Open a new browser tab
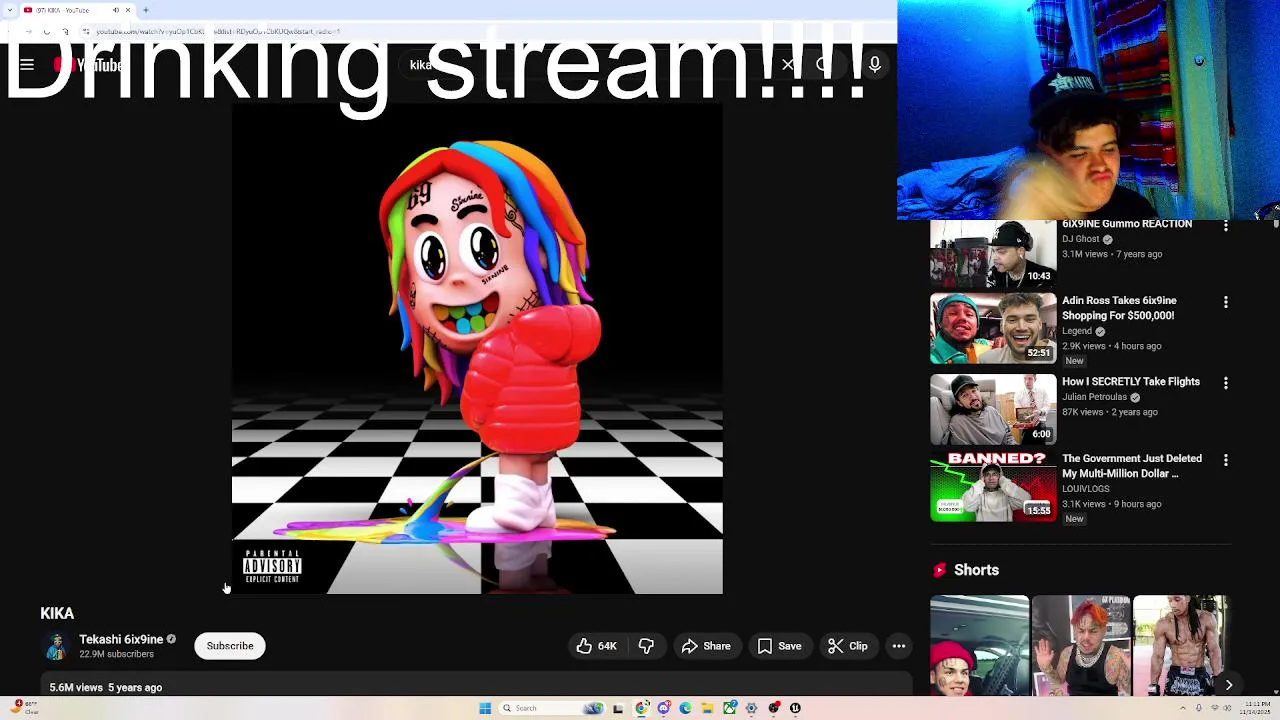The height and width of the screenshot is (720, 1280). coord(145,10)
